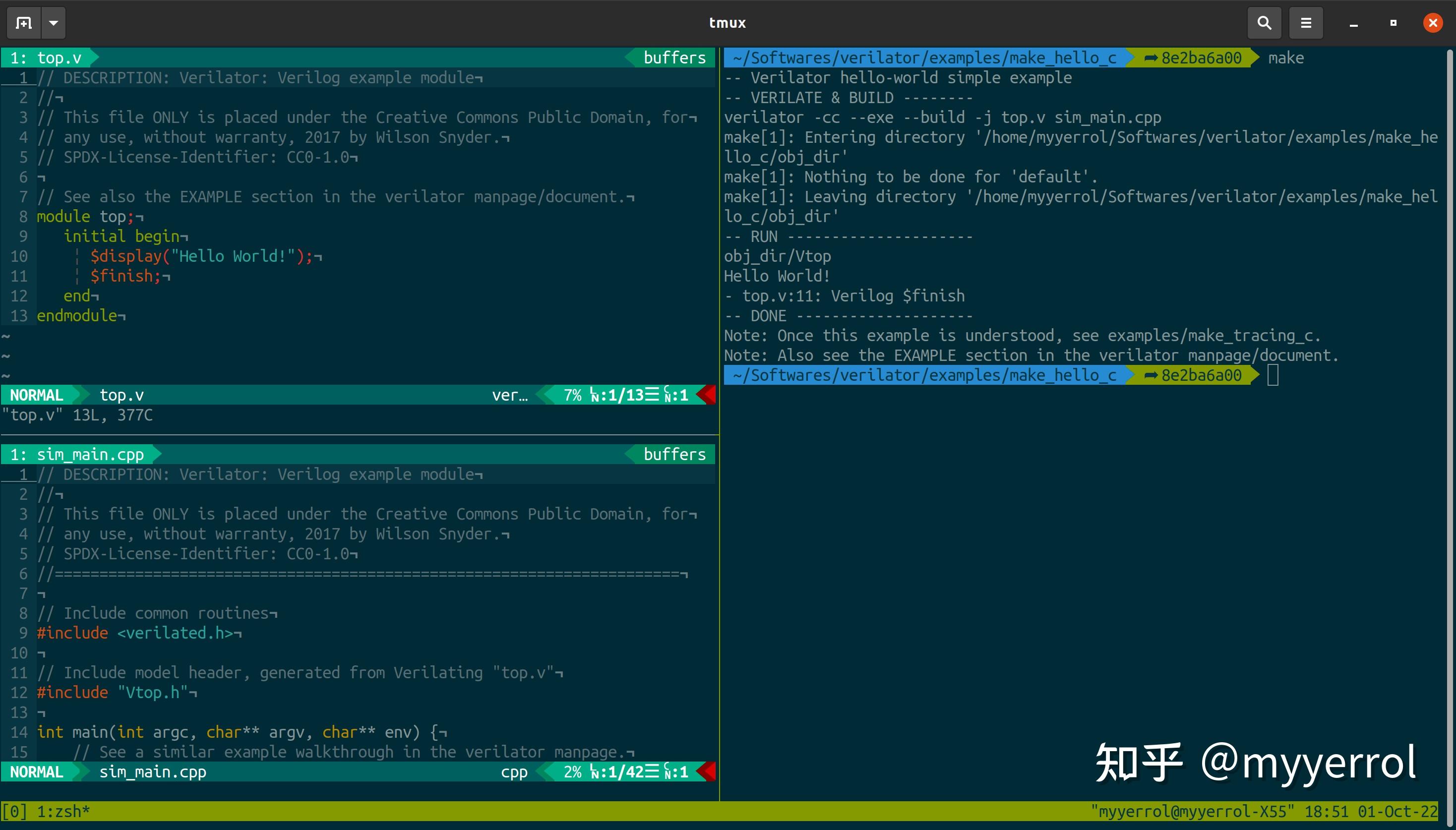The width and height of the screenshot is (1456, 830).
Task: Click the shell prompt cursor block
Action: 1273,375
